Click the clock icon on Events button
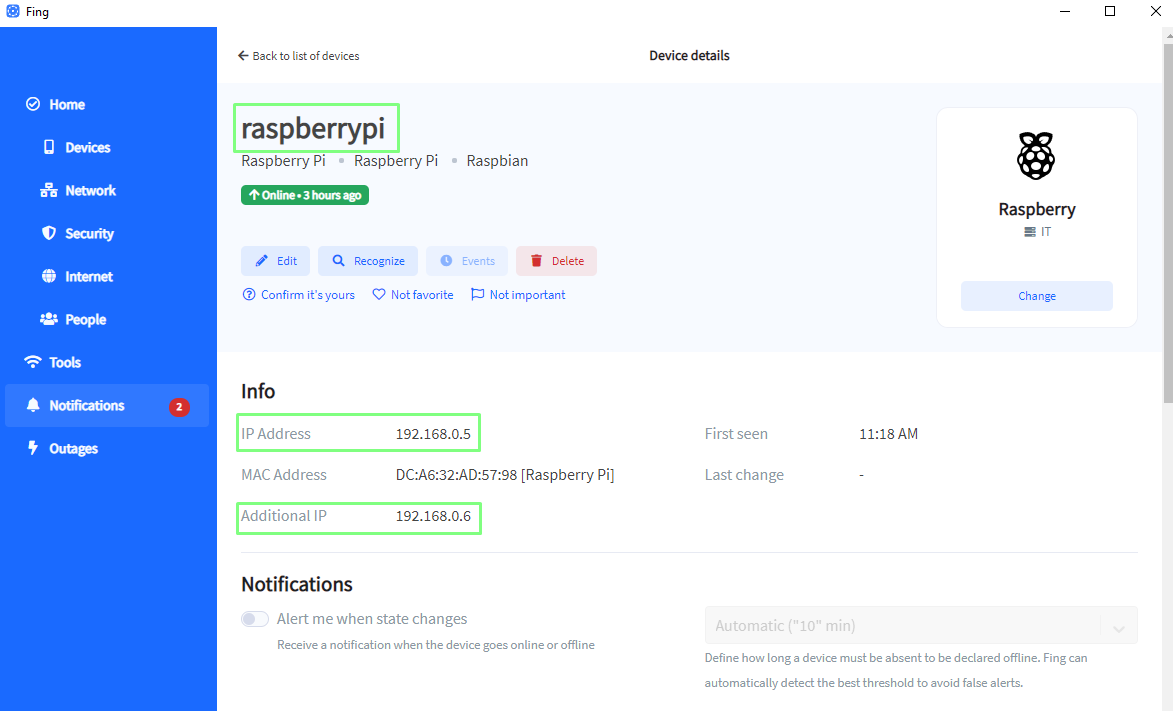 pyautogui.click(x=446, y=260)
